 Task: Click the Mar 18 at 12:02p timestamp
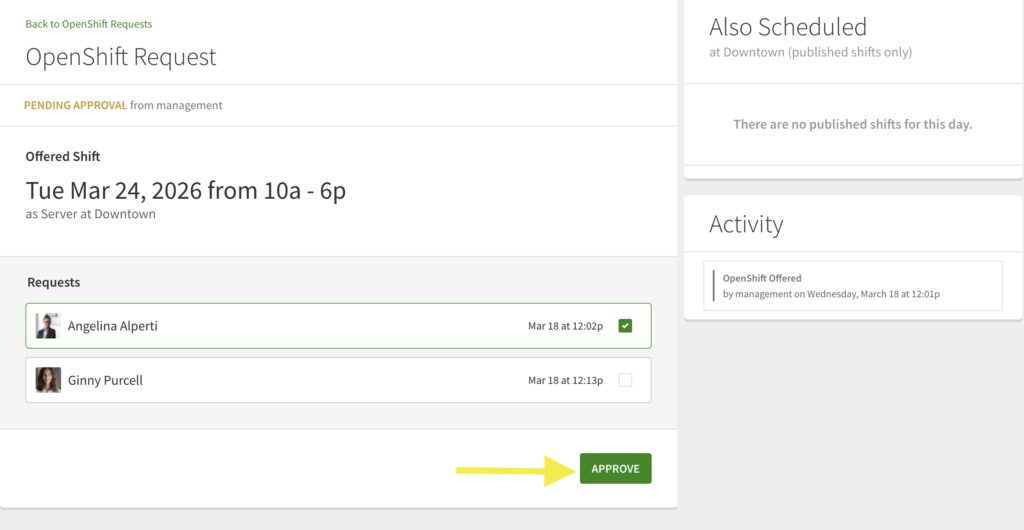[x=564, y=326]
